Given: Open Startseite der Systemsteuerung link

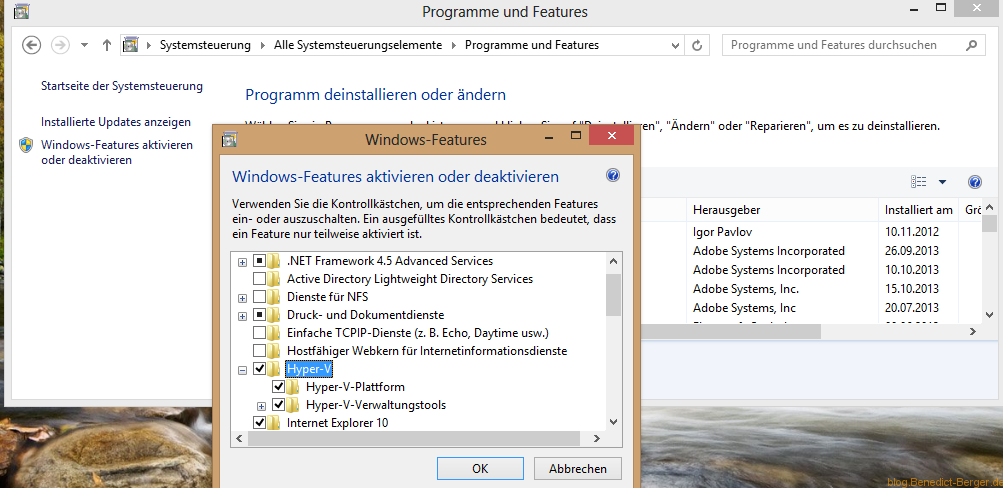Looking at the screenshot, I should 122,86.
